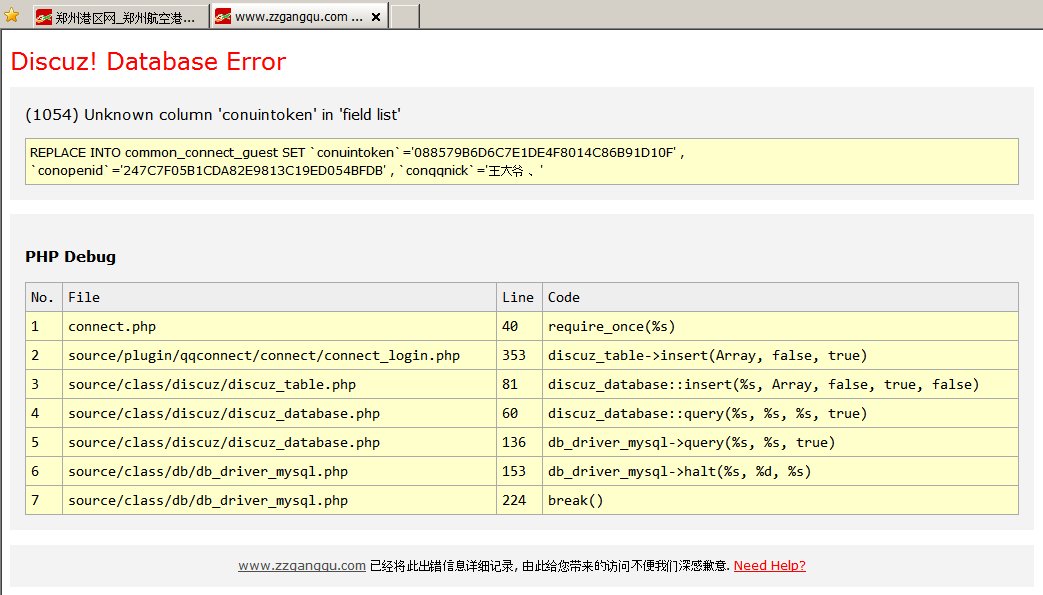
Task: Click line number 153
Action: [514, 472]
